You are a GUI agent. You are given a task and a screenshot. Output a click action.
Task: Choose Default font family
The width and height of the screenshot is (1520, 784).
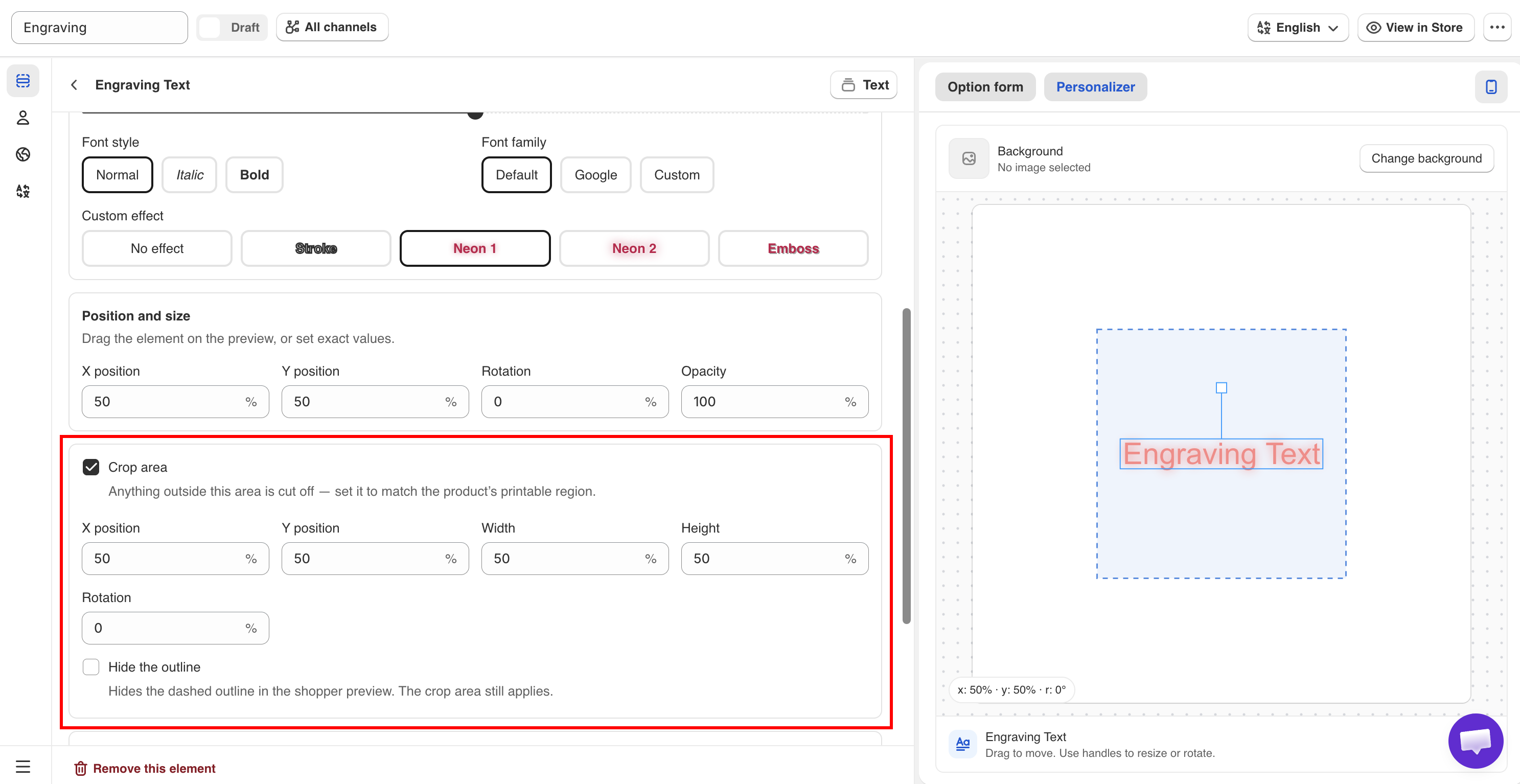pos(516,175)
